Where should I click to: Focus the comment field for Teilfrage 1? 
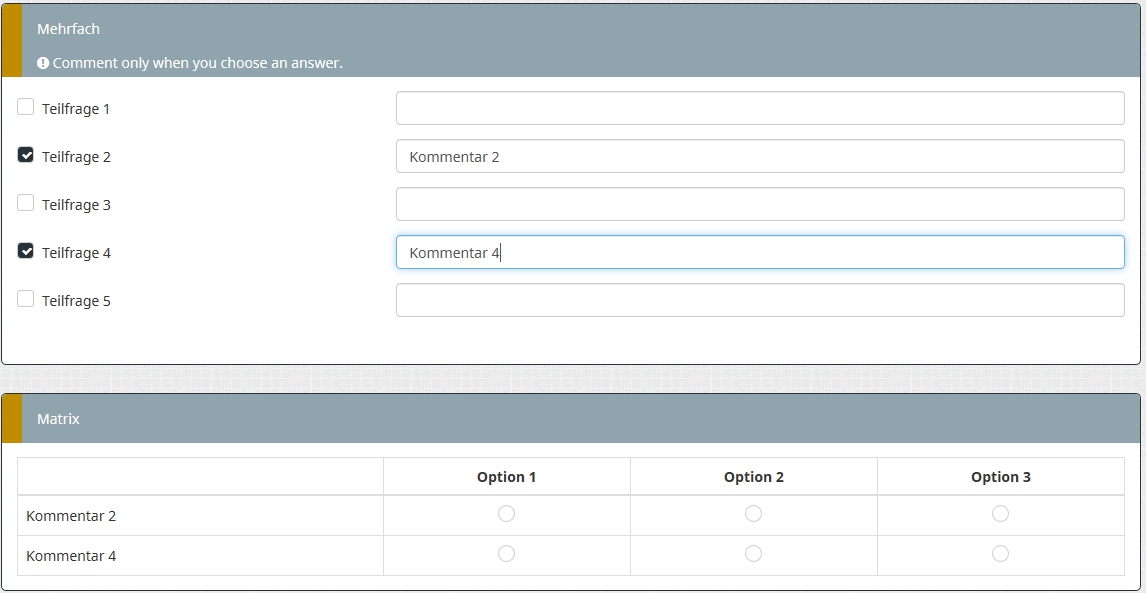click(760, 108)
